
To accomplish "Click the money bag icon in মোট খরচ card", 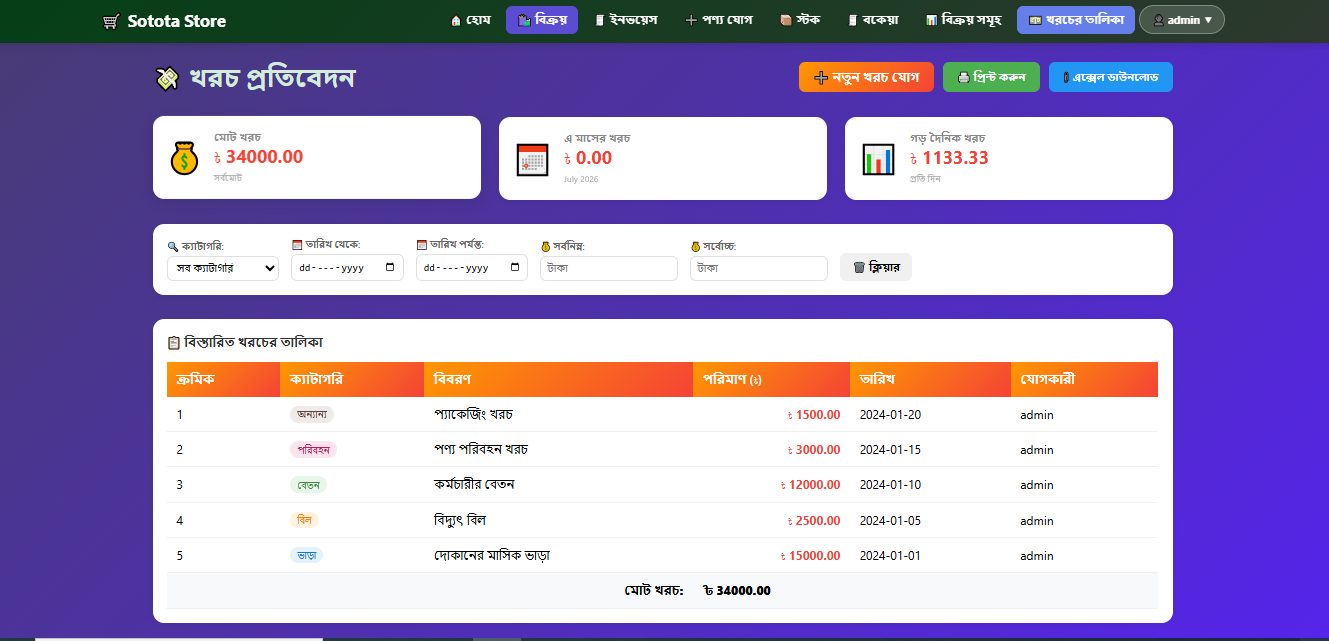I will pyautogui.click(x=184, y=158).
